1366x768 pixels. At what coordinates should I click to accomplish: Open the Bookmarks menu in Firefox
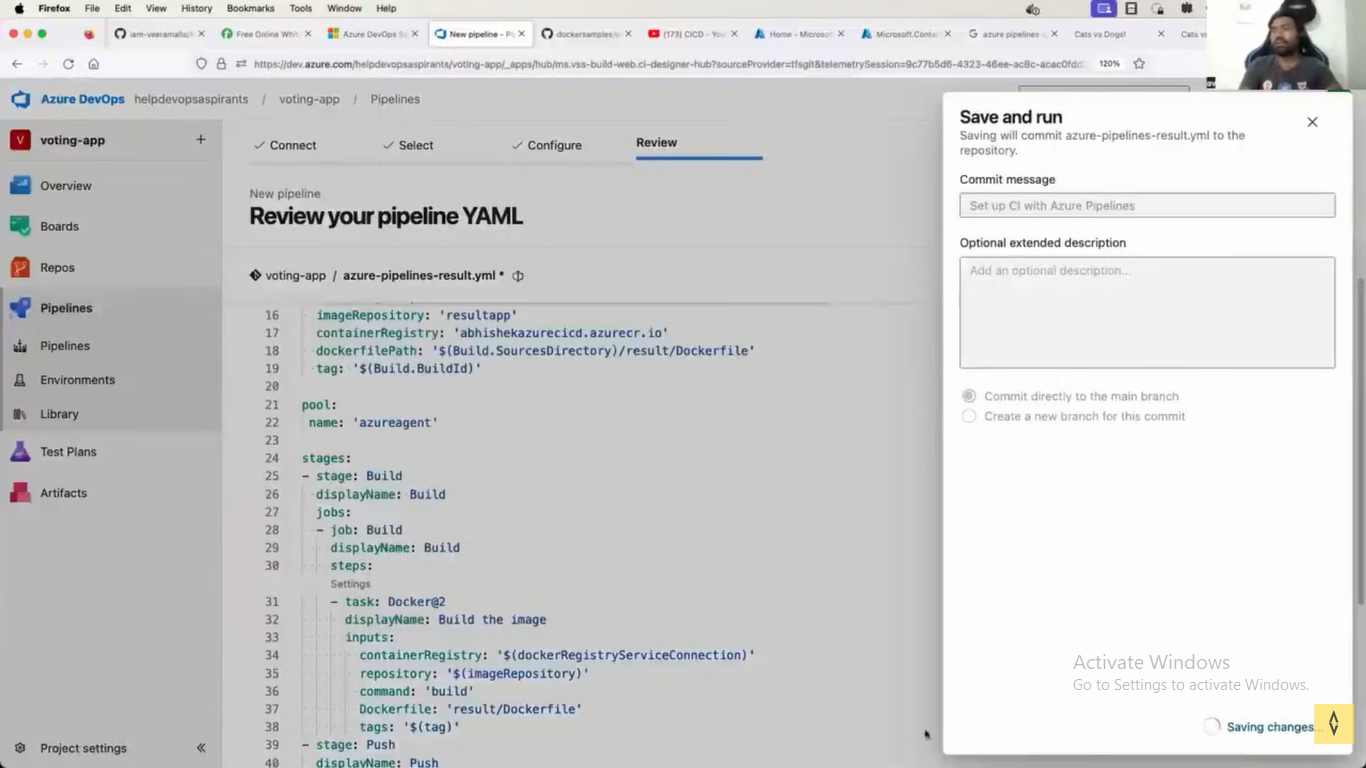tap(250, 8)
